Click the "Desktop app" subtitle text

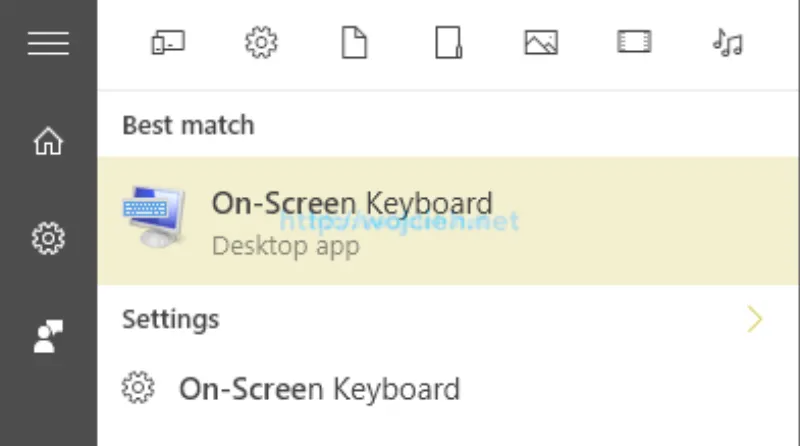(x=285, y=246)
